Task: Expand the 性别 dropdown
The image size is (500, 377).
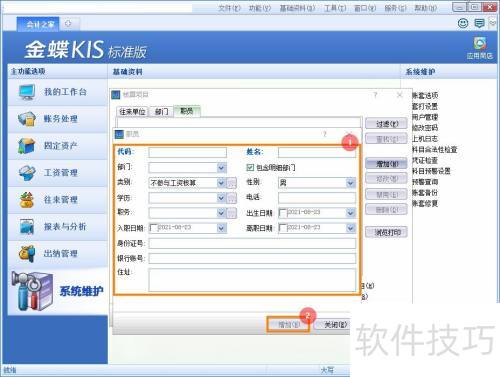Action: 350,183
